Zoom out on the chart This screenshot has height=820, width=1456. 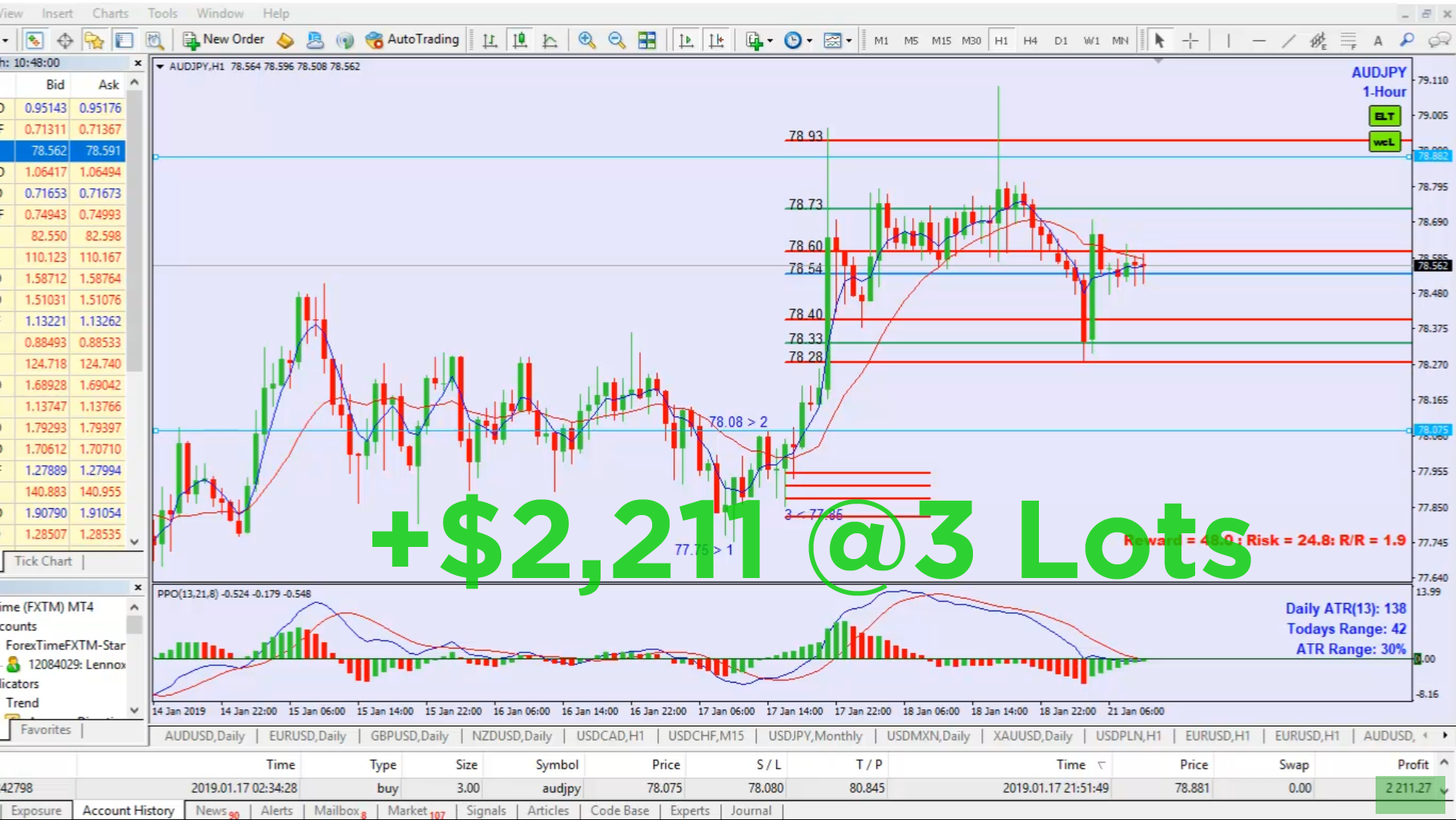pyautogui.click(x=617, y=40)
